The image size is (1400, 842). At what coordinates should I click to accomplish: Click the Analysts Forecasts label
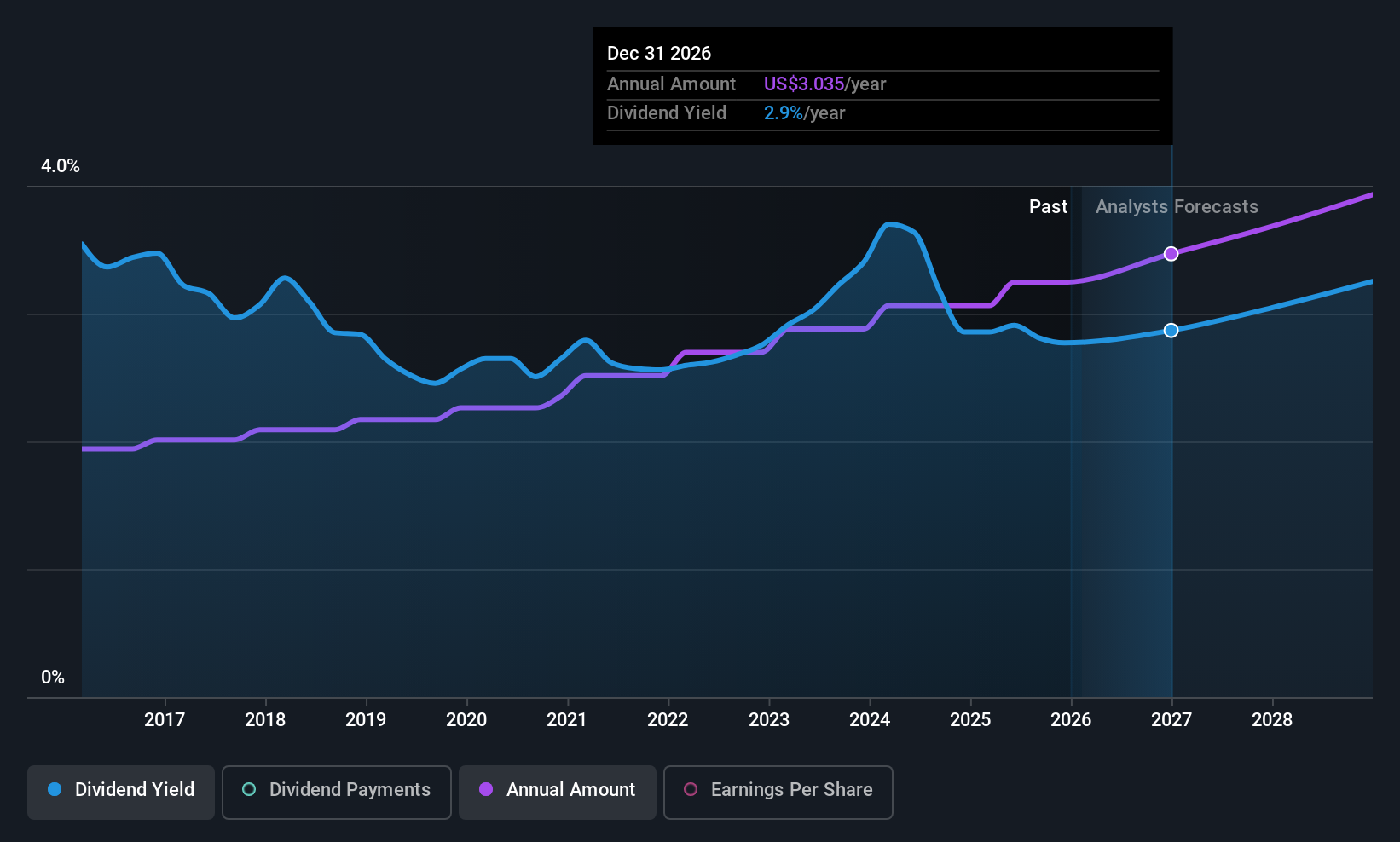click(x=1177, y=207)
